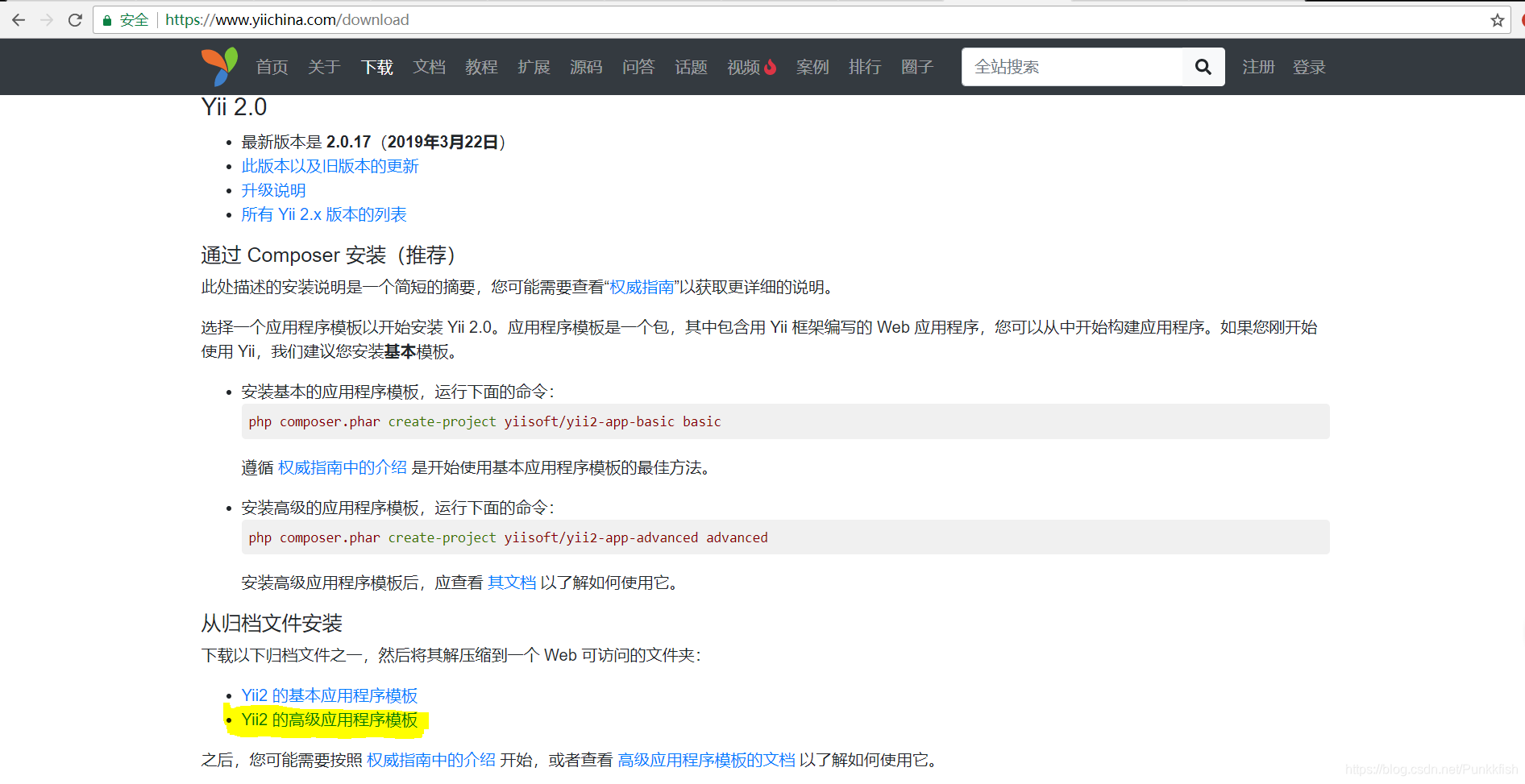Open the 文档 menu item
Viewport: 1525px width, 784px height.
pyautogui.click(x=429, y=67)
